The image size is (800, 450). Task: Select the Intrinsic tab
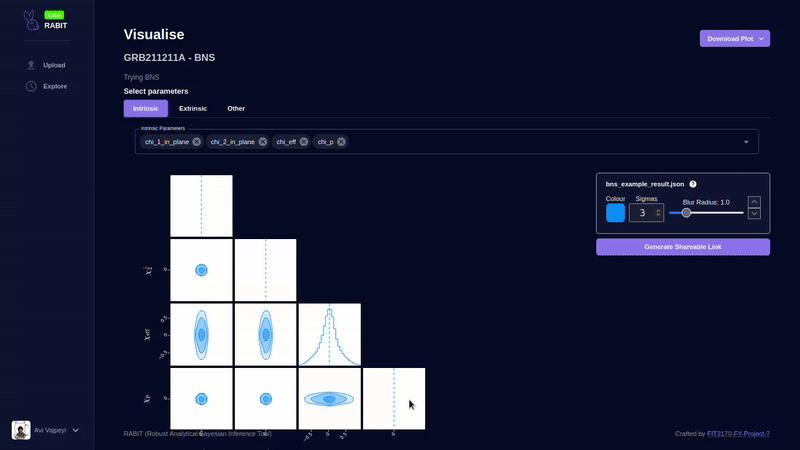pos(145,109)
